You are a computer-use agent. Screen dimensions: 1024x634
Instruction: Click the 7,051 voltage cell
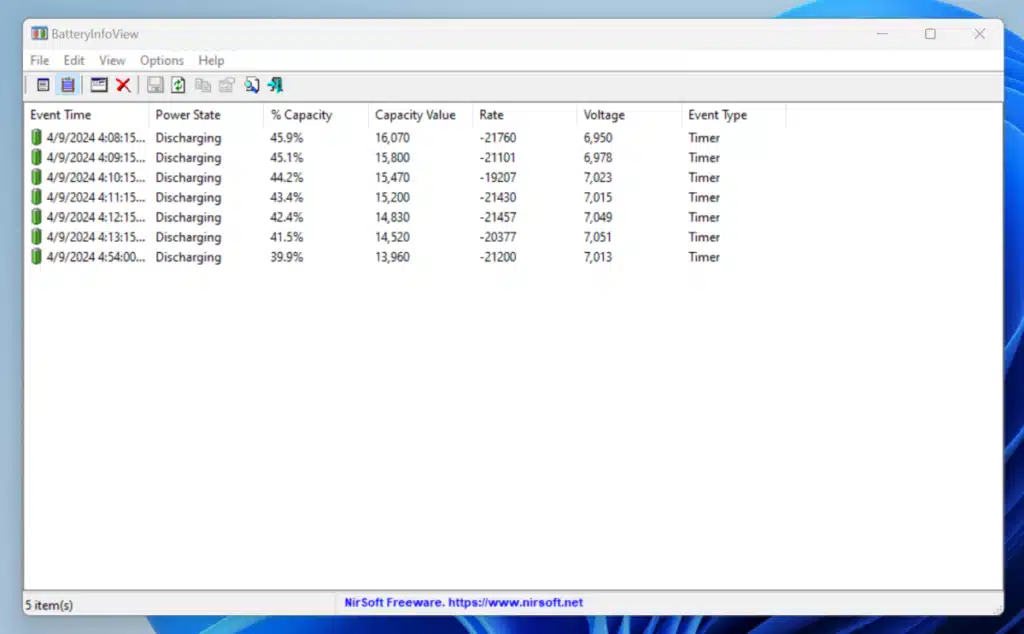pos(598,237)
